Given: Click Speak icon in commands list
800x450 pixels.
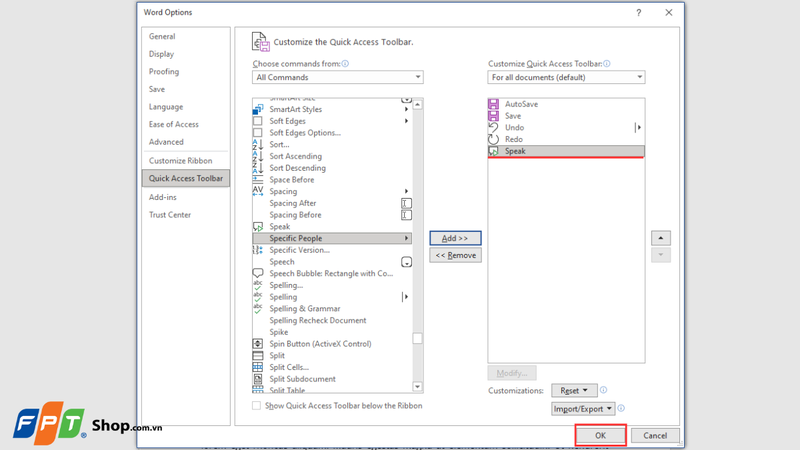Looking at the screenshot, I should coord(258,227).
